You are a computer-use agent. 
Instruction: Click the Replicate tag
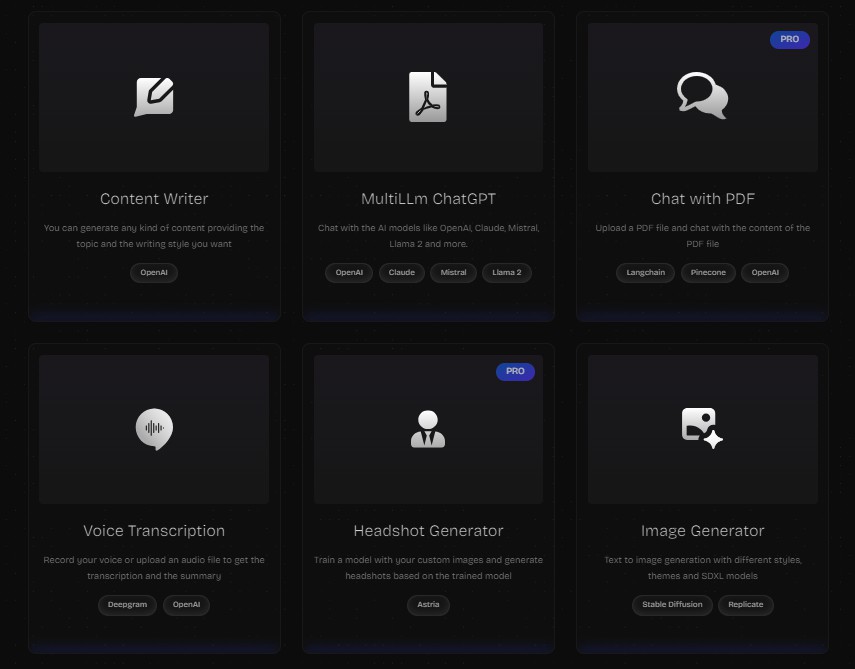(x=745, y=605)
